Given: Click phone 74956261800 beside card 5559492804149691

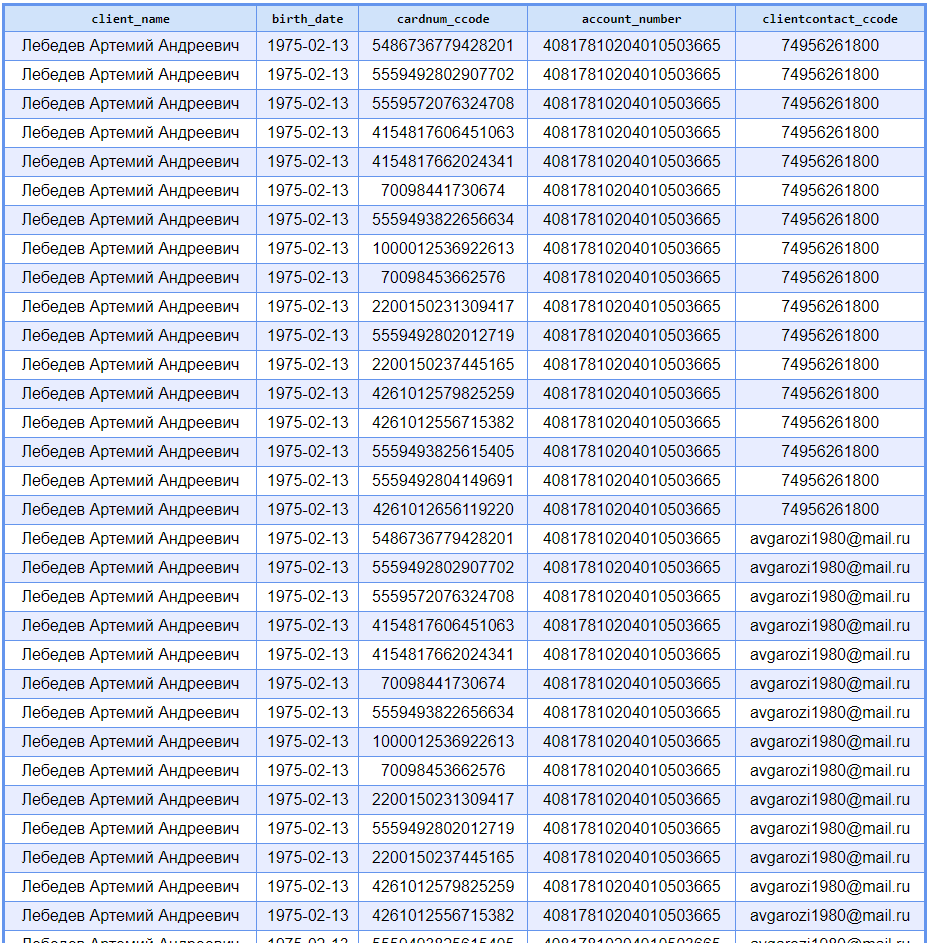Looking at the screenshot, I should coord(829,480).
